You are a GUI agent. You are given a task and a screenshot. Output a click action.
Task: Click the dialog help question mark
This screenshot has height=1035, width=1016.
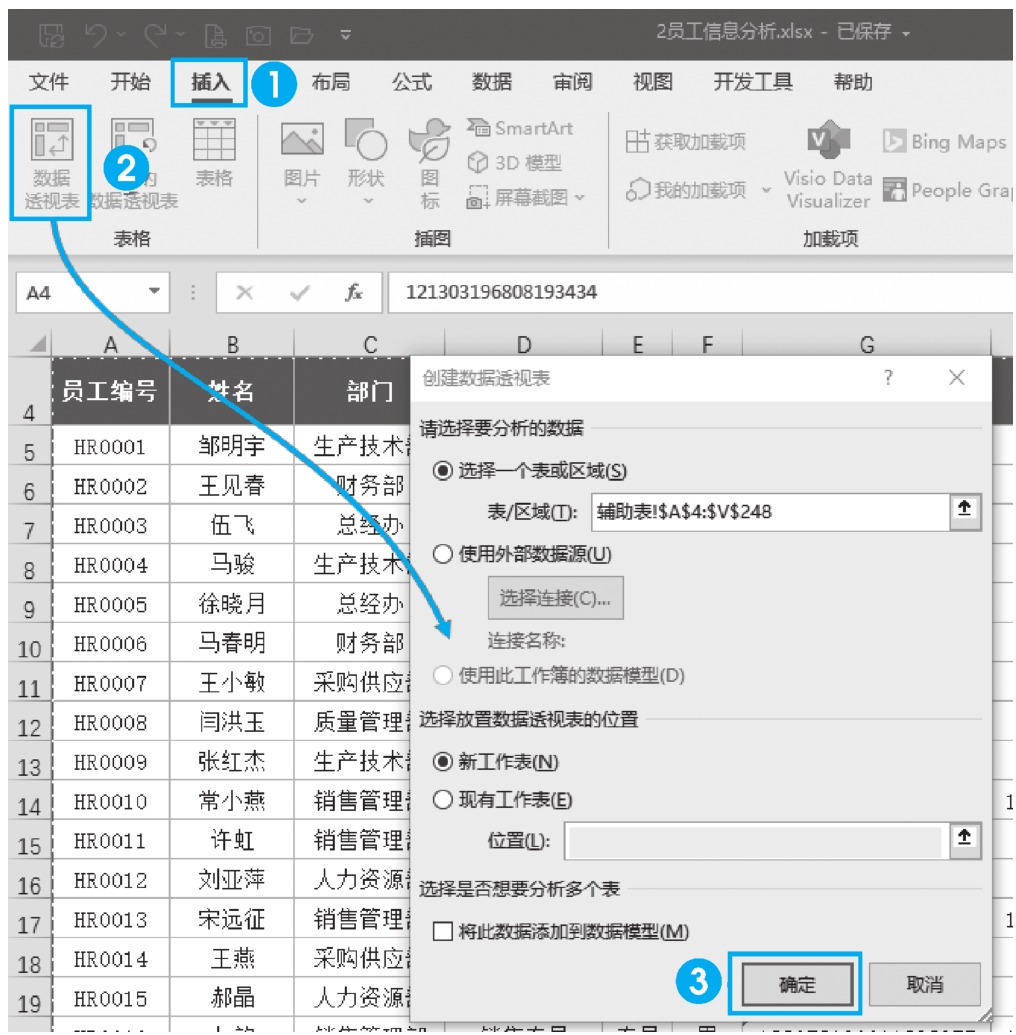(888, 378)
